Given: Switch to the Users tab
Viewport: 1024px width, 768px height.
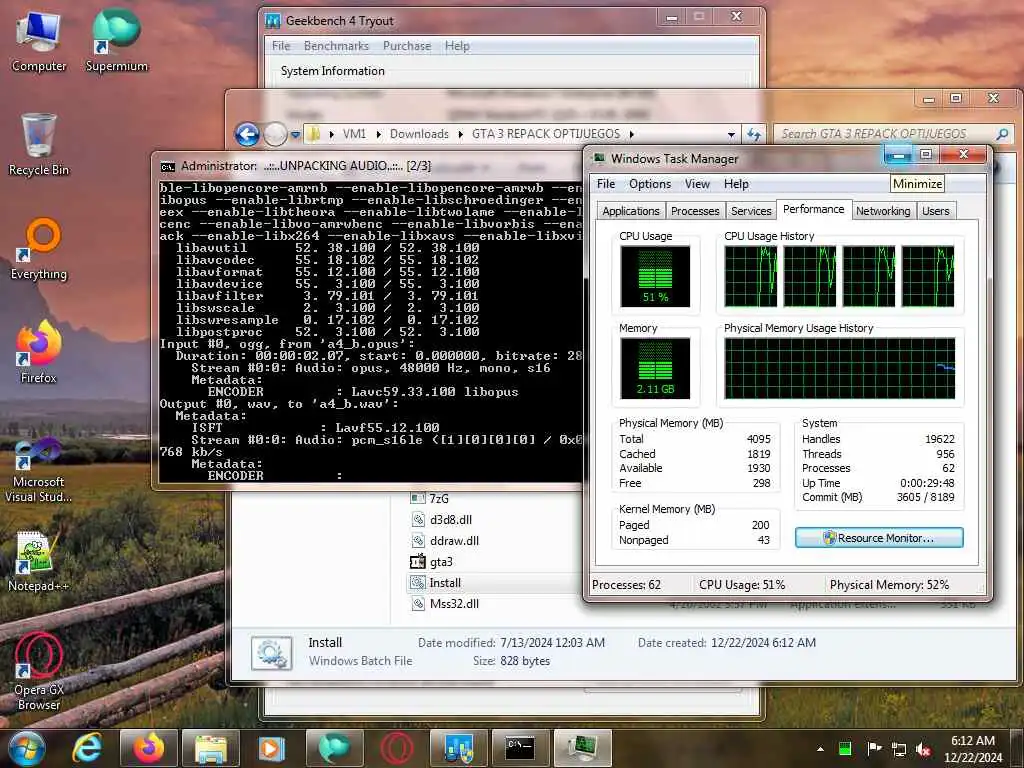Looking at the screenshot, I should tap(935, 211).
